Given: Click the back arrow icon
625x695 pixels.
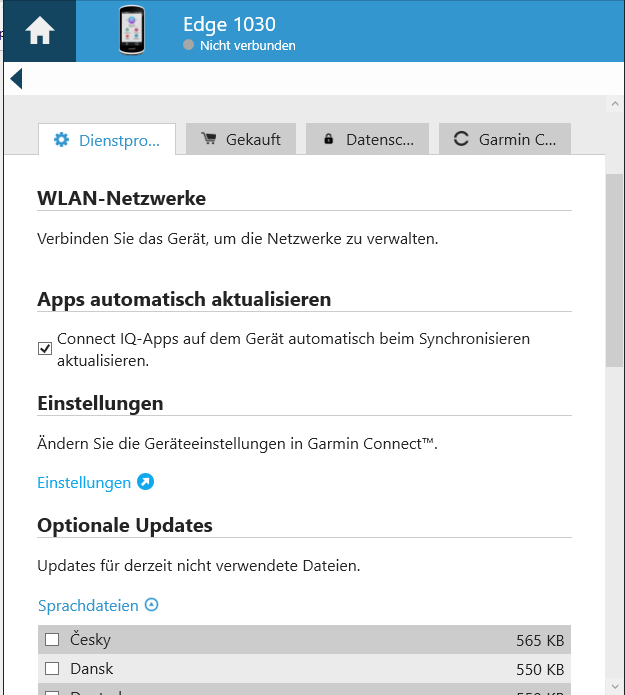Looking at the screenshot, I should click(15, 78).
